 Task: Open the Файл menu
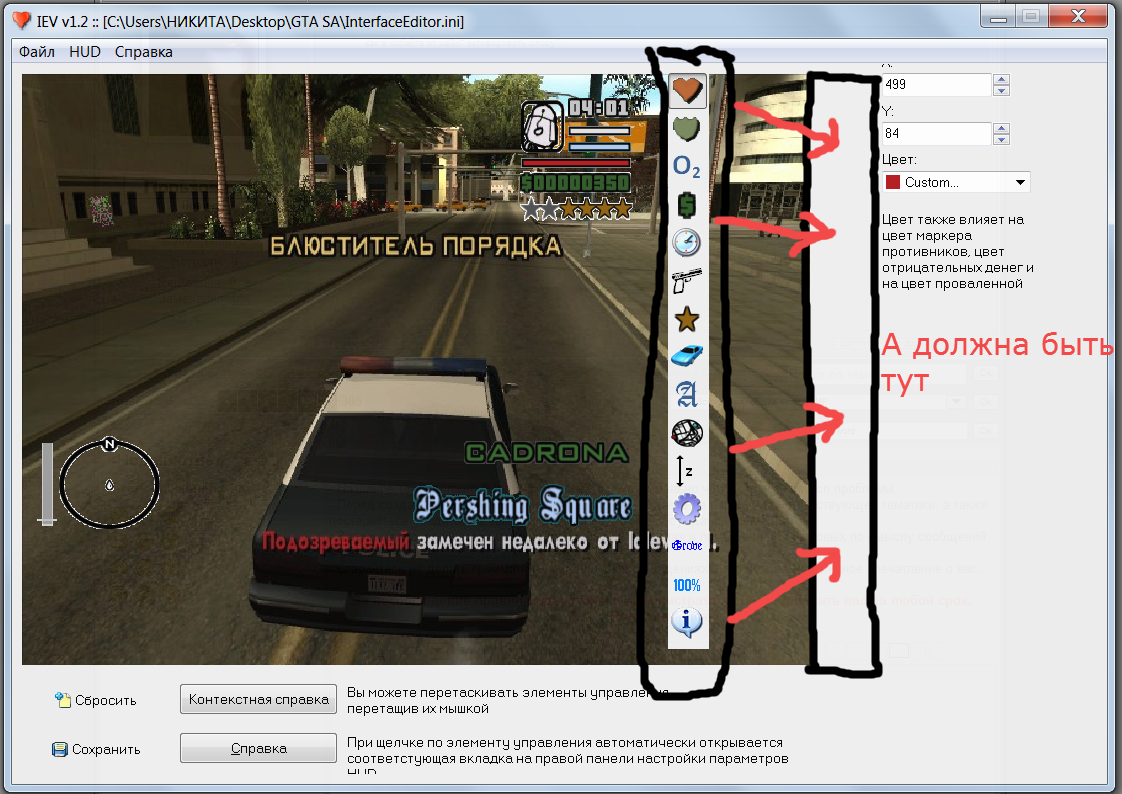pyautogui.click(x=36, y=52)
